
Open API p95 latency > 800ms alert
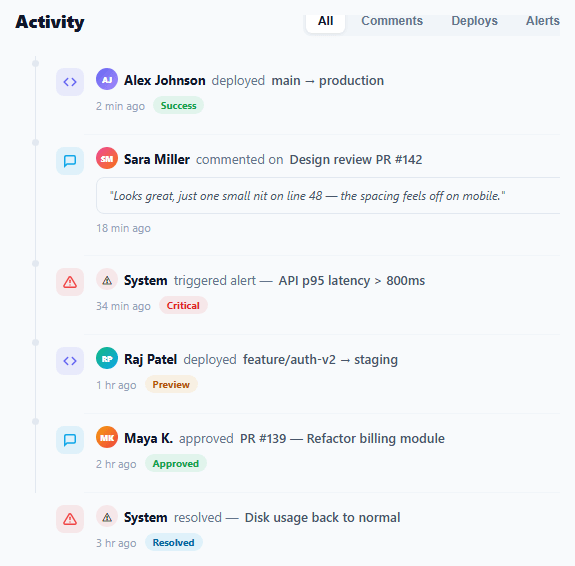pos(352,281)
